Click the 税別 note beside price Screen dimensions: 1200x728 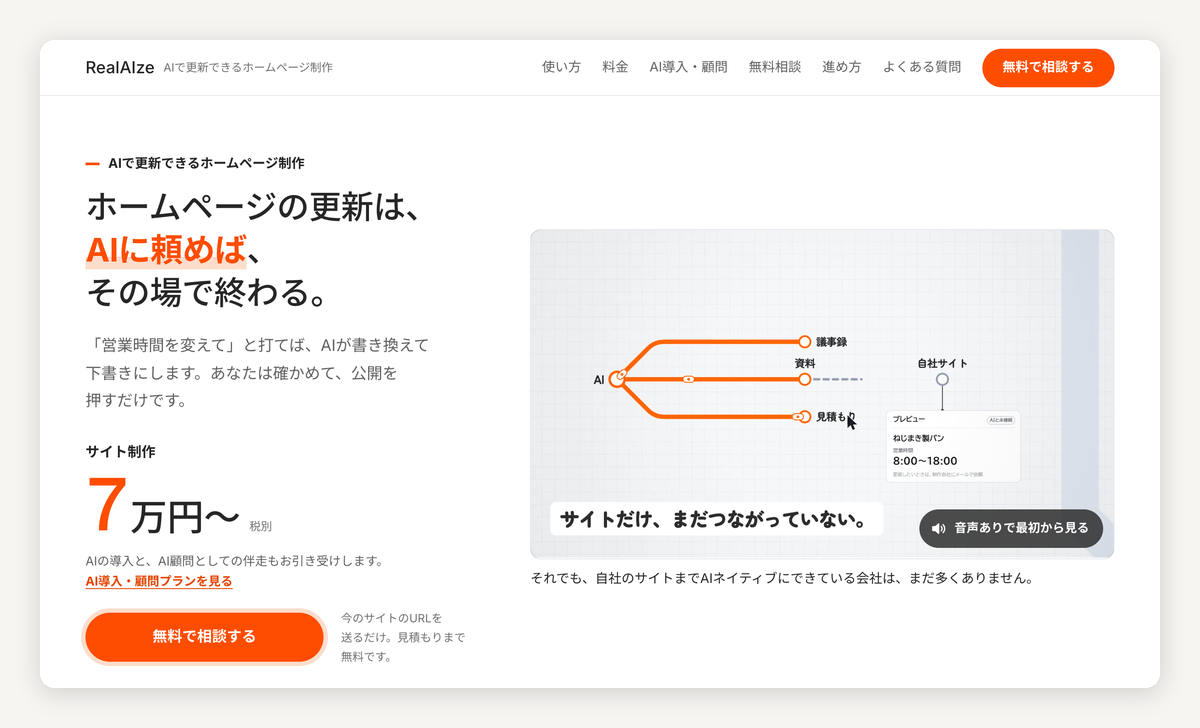[260, 525]
